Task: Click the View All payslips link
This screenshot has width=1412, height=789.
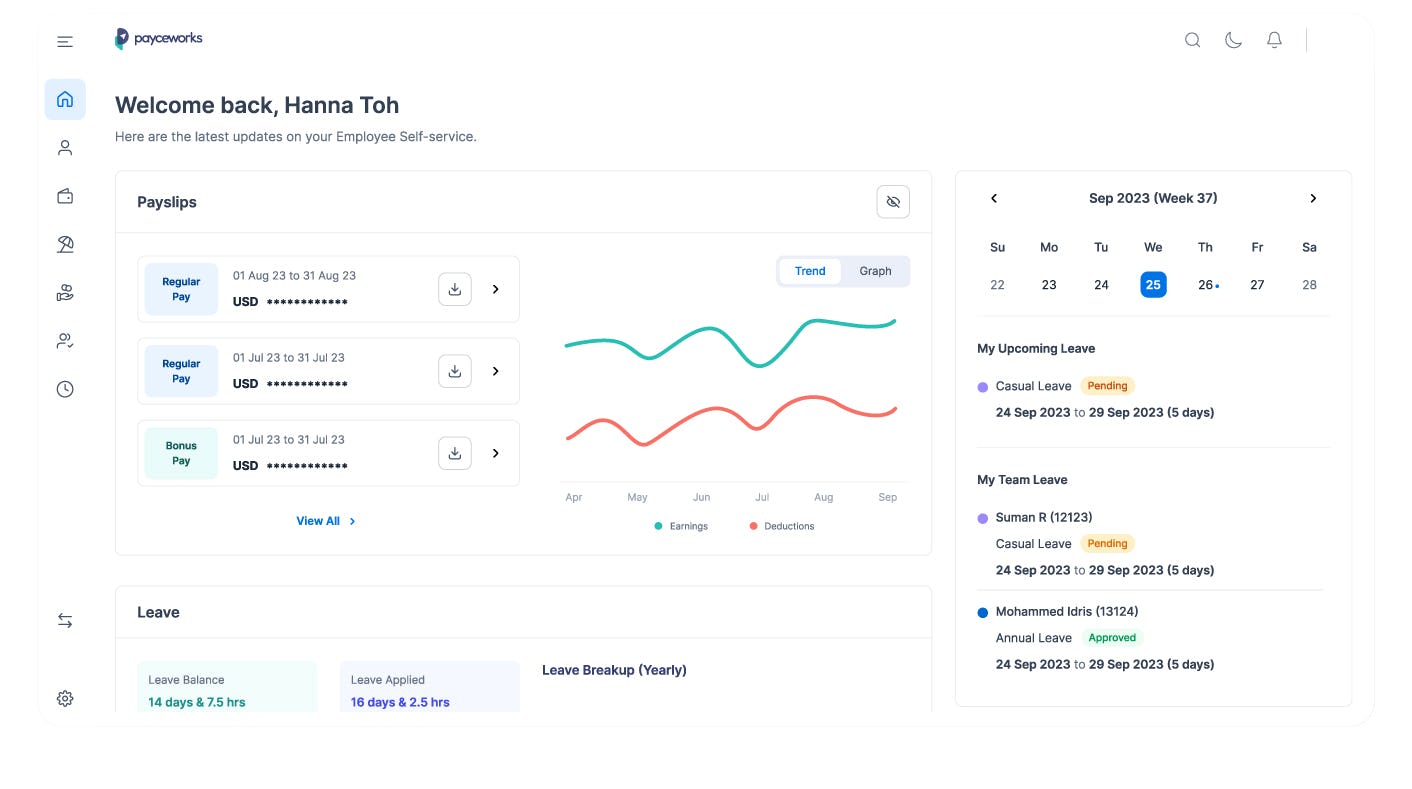Action: pos(326,521)
